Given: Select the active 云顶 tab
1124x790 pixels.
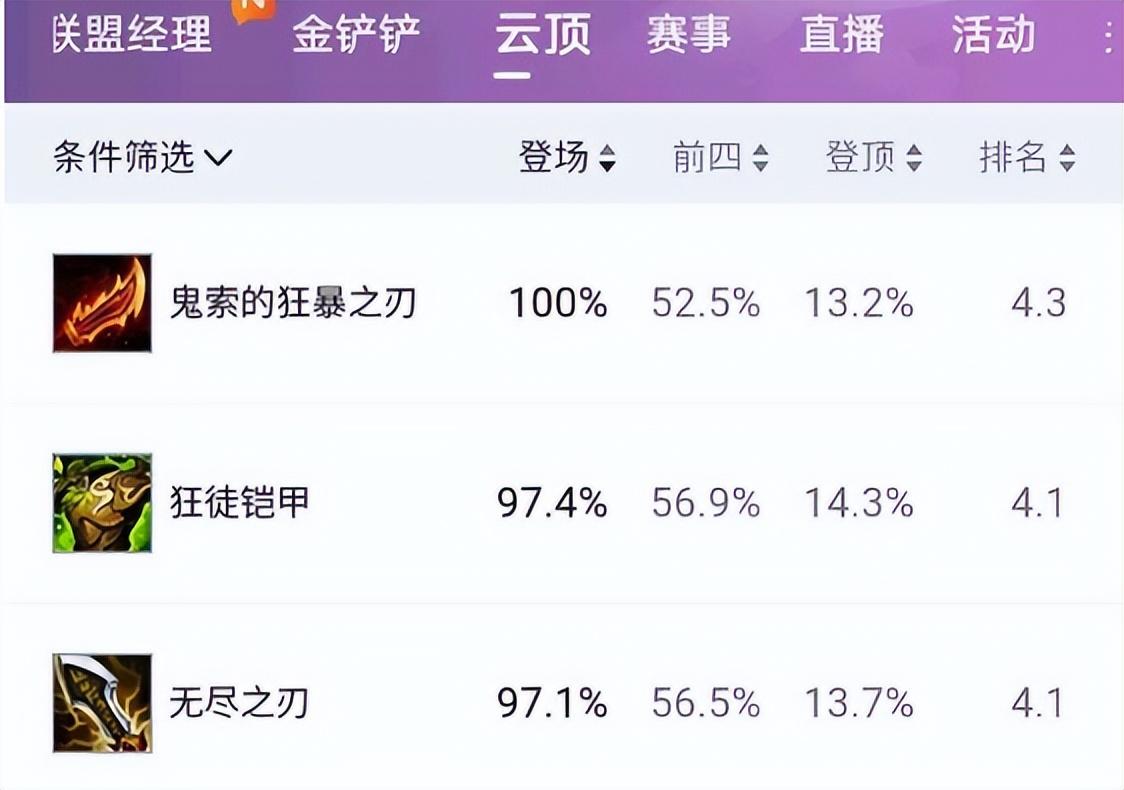Looking at the screenshot, I should pos(543,34).
